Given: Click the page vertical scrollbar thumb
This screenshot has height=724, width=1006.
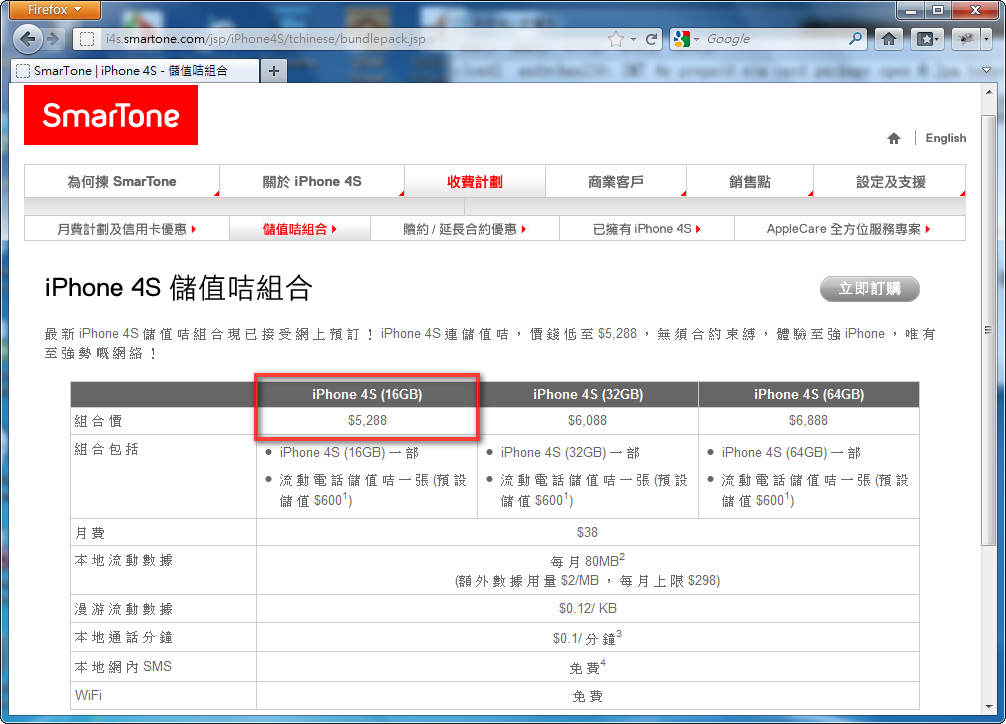Looking at the screenshot, I should coord(988,331).
